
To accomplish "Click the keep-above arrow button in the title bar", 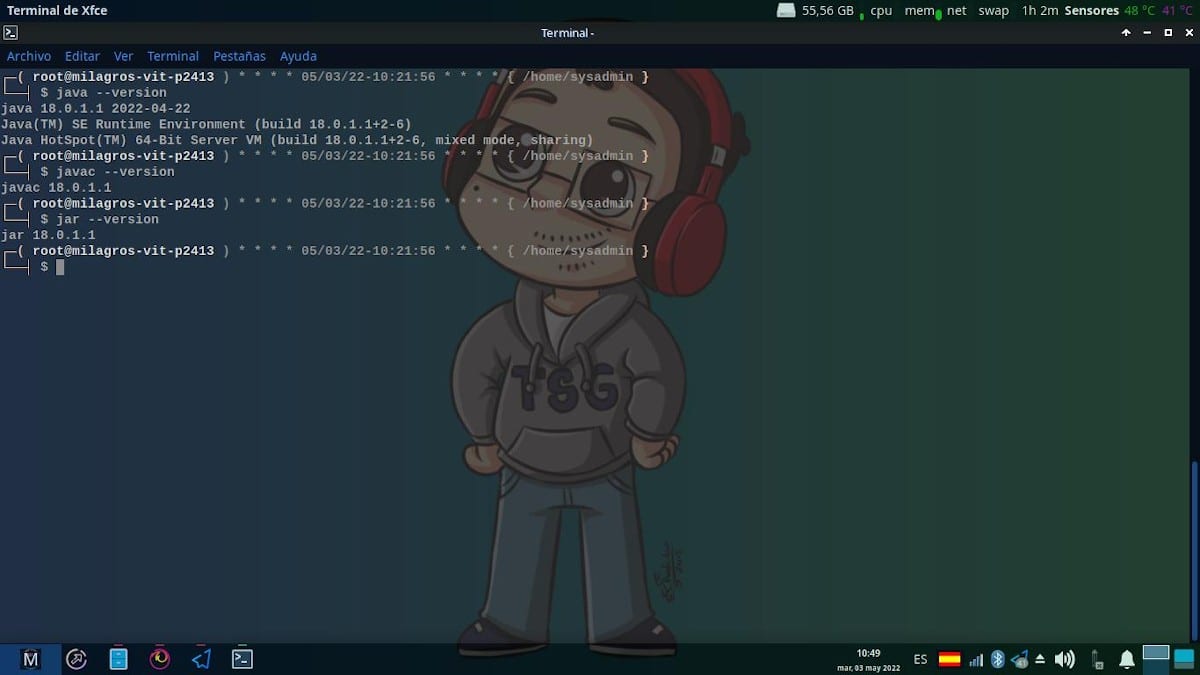I will point(1126,33).
